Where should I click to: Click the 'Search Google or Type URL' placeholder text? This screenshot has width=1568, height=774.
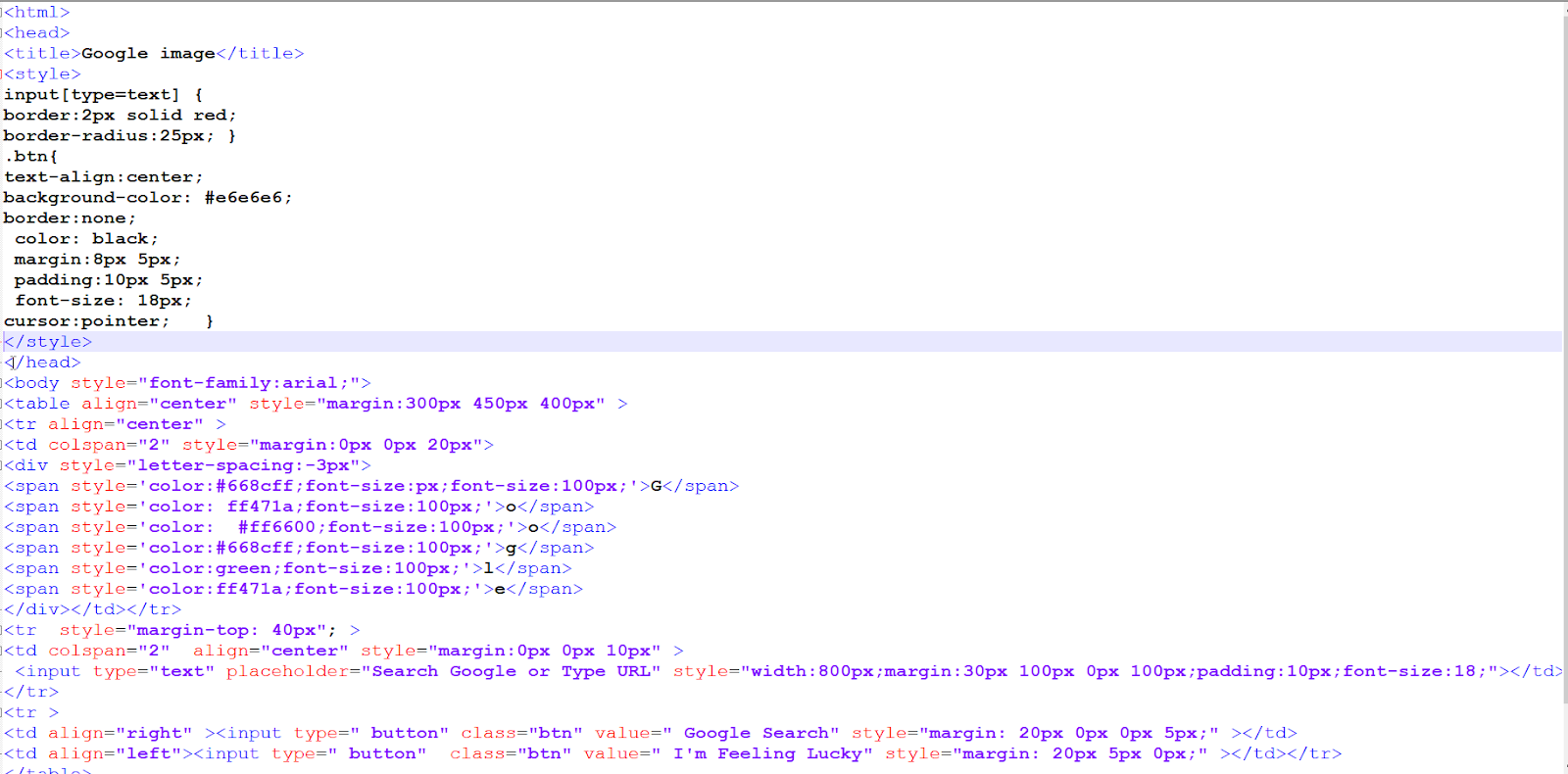[511, 670]
